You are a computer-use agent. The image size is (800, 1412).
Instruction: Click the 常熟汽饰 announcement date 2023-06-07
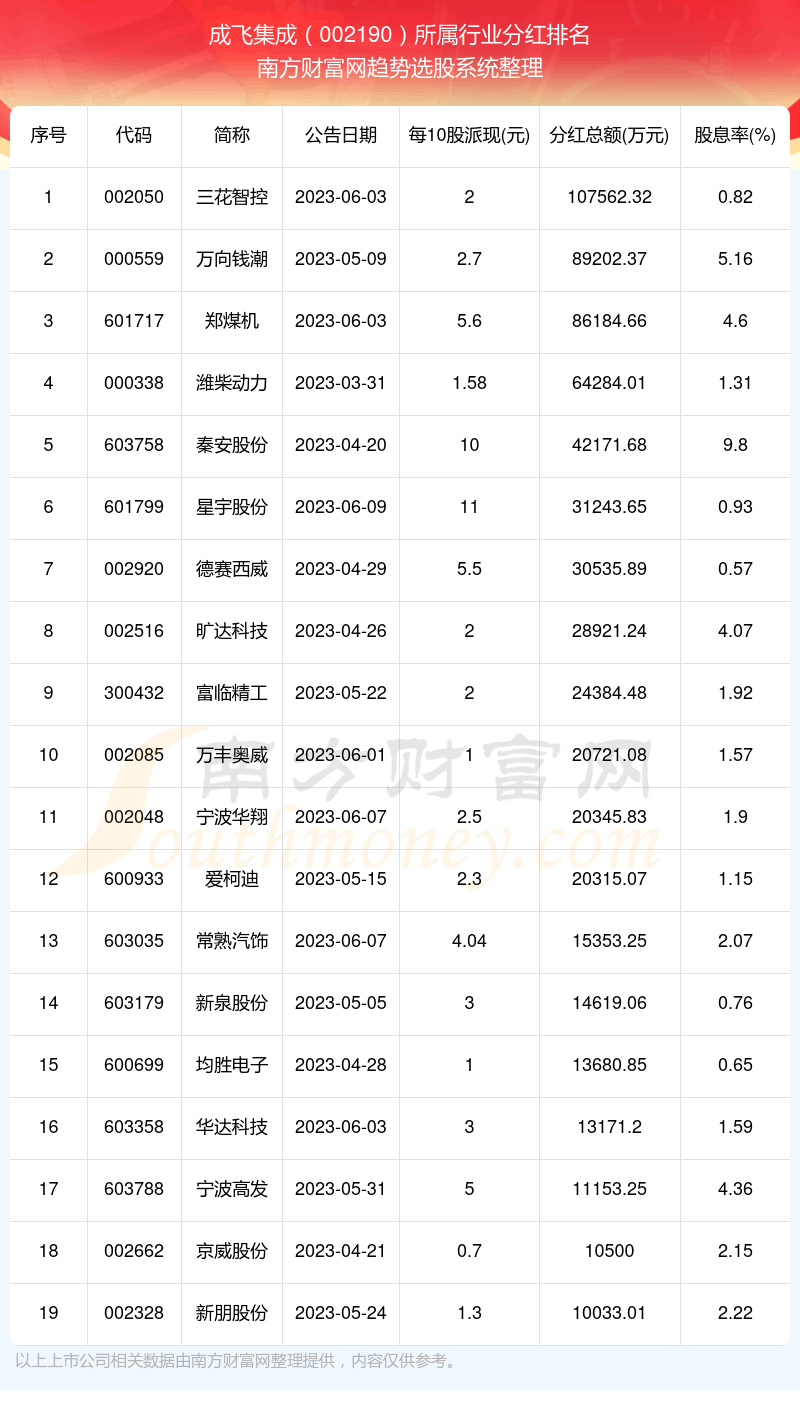click(x=341, y=941)
